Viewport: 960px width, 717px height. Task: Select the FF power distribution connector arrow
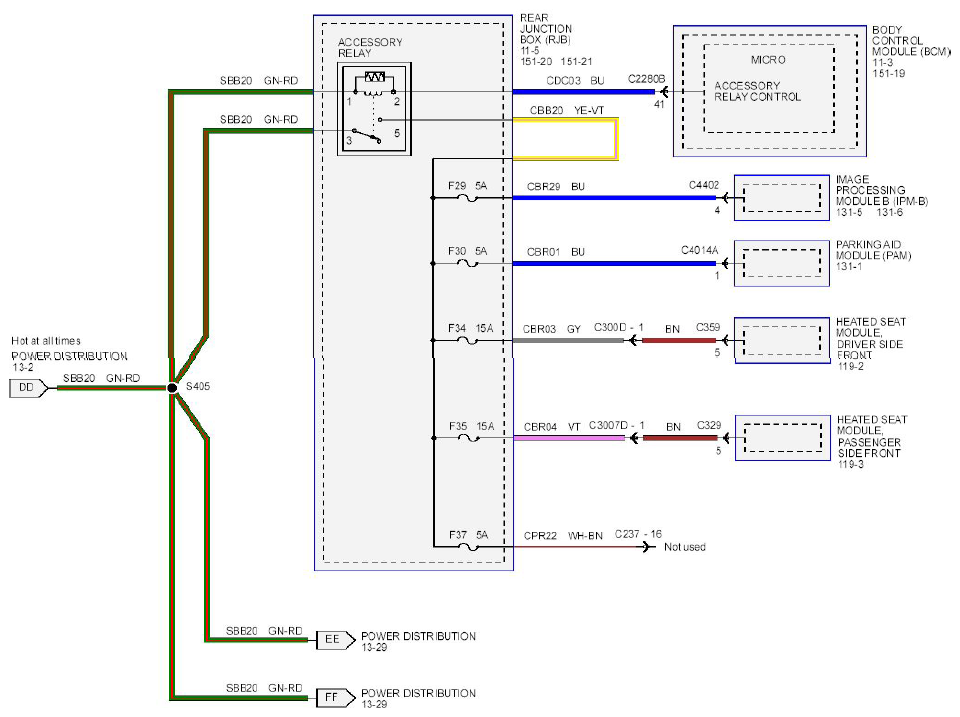[336, 697]
